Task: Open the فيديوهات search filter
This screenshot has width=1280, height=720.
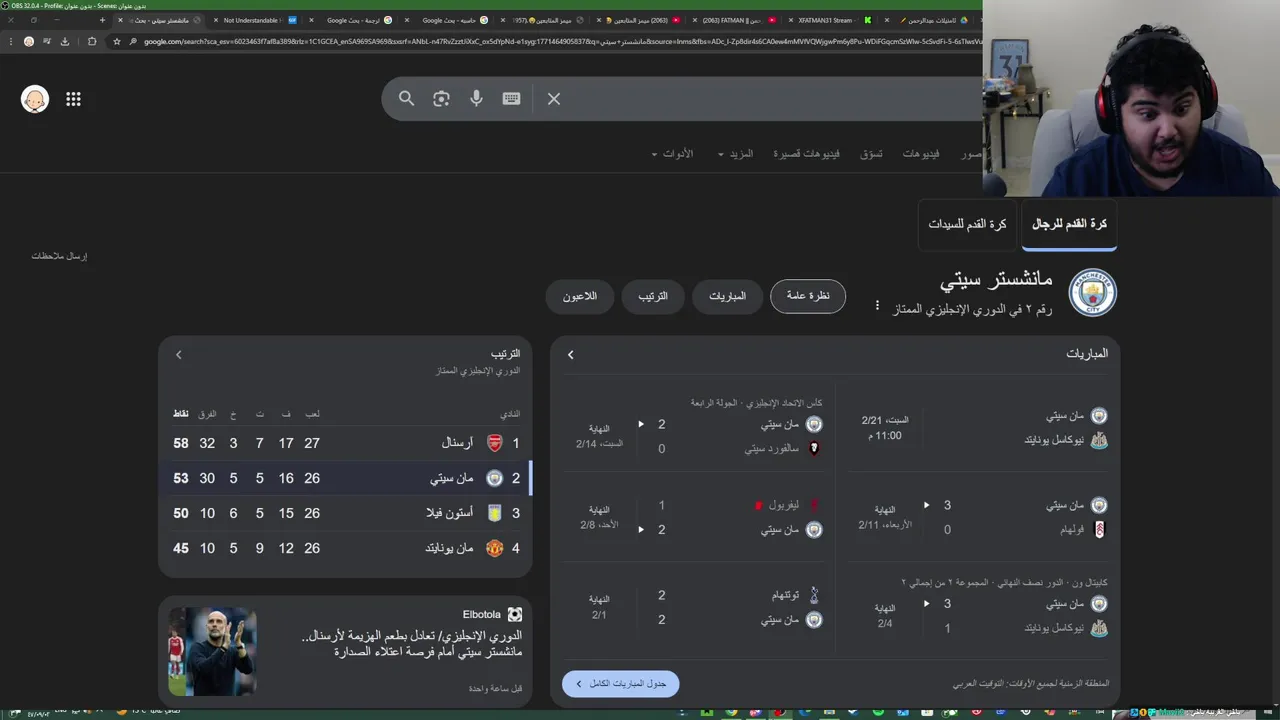Action: (x=921, y=153)
